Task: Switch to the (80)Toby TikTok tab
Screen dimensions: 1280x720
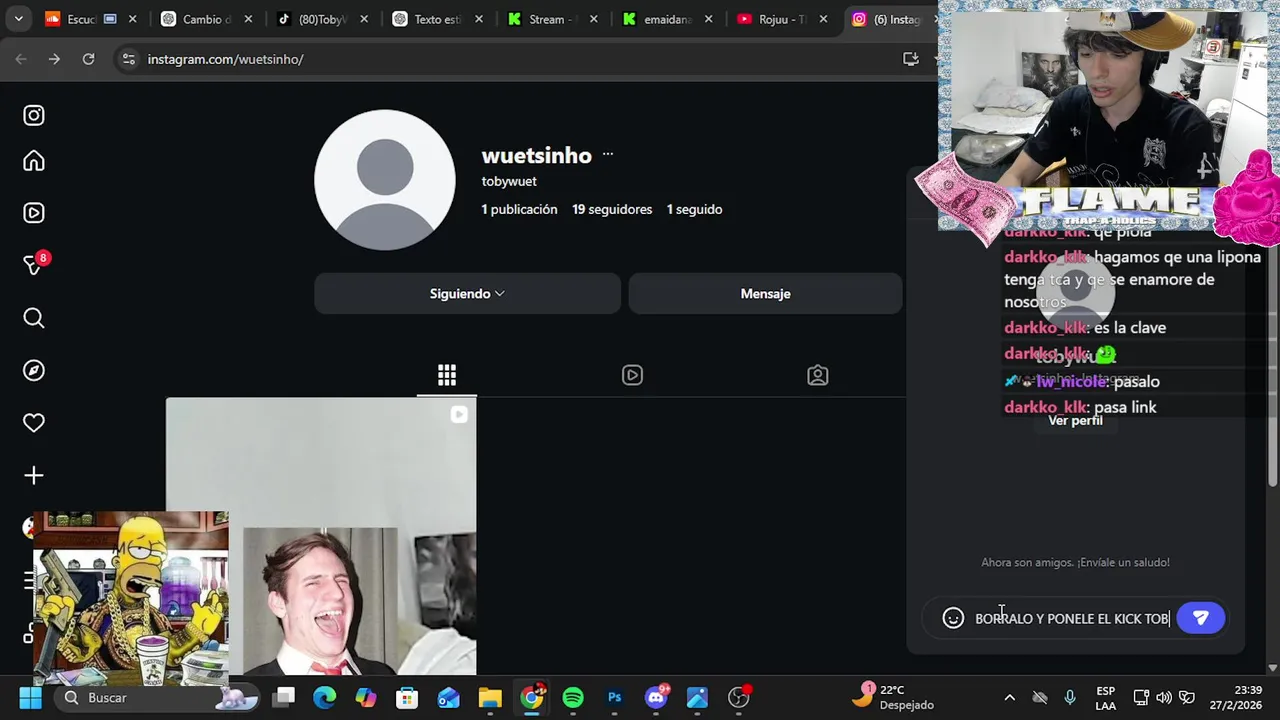Action: (323, 19)
